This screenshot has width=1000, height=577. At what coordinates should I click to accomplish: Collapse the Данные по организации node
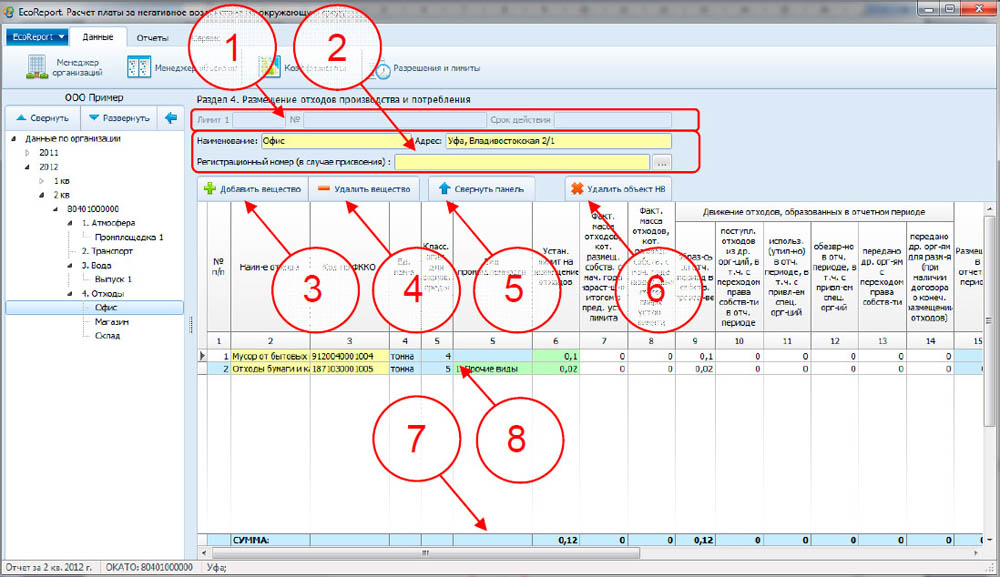click(14, 138)
